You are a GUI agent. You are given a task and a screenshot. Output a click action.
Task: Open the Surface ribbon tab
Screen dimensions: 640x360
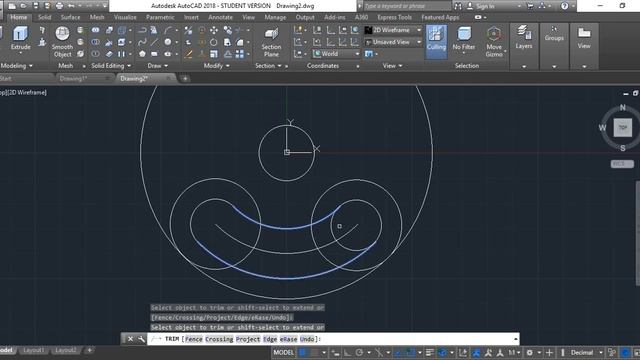(70, 17)
